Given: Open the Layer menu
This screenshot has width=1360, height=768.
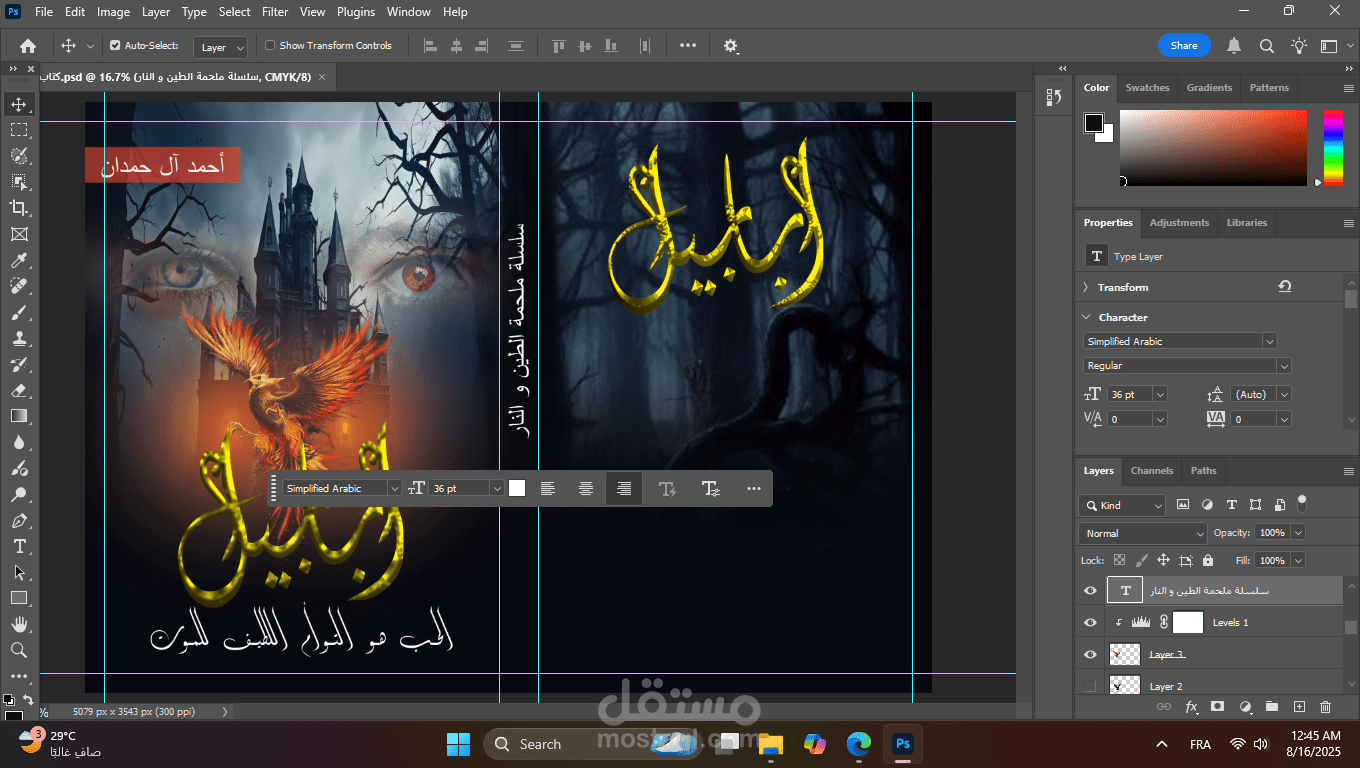Looking at the screenshot, I should tap(156, 12).
